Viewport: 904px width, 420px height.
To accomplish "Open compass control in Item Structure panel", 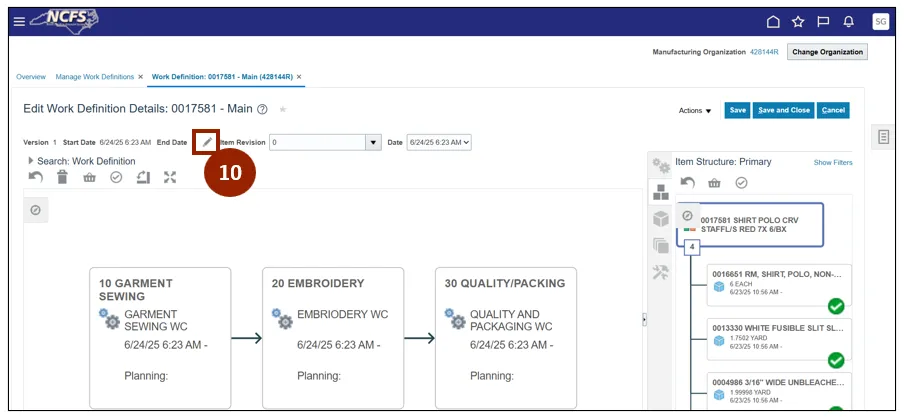I will tap(687, 216).
